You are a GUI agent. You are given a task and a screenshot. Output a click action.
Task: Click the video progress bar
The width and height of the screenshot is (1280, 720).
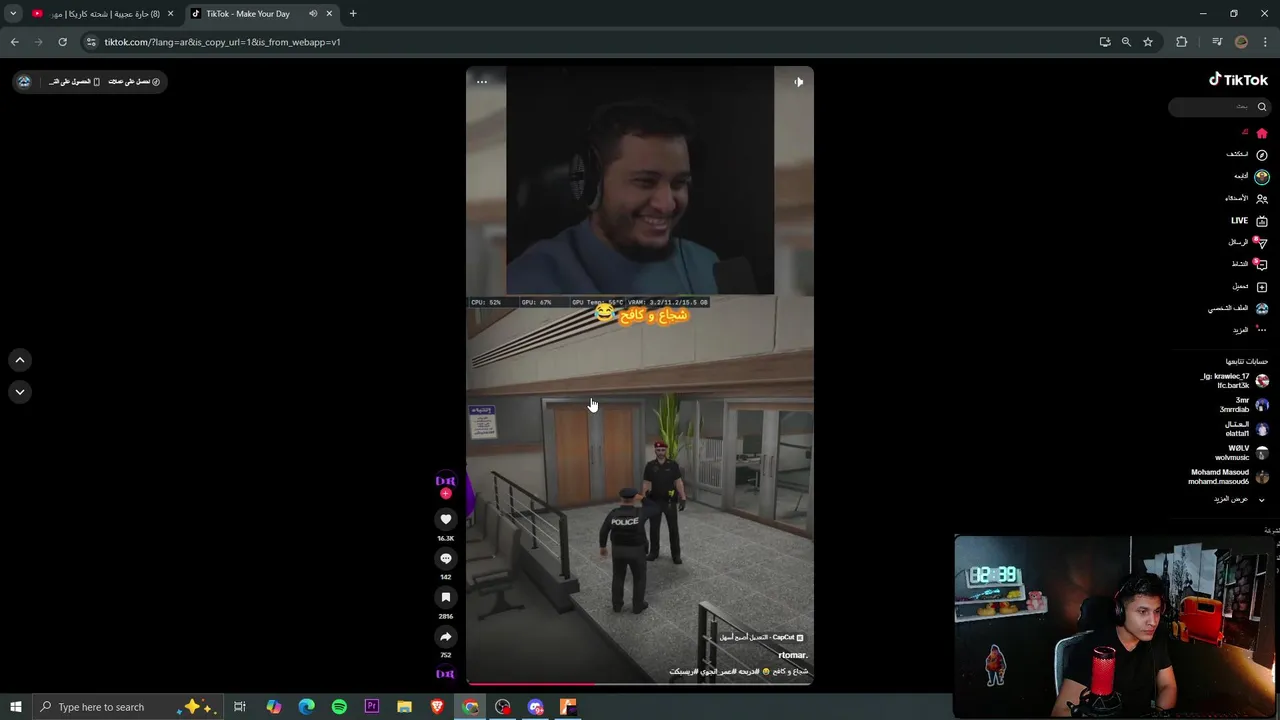point(640,685)
